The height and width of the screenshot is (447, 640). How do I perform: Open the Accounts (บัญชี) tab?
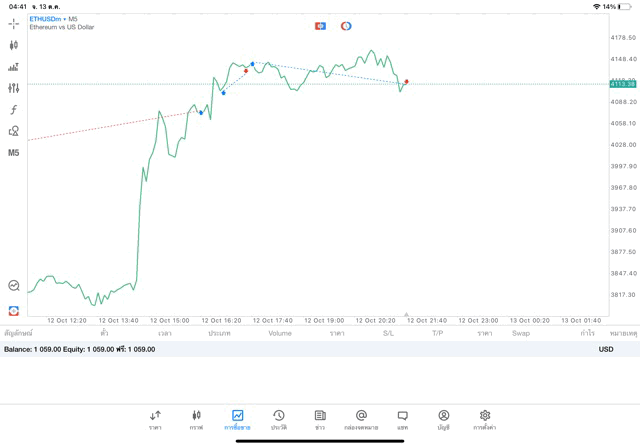[443, 420]
